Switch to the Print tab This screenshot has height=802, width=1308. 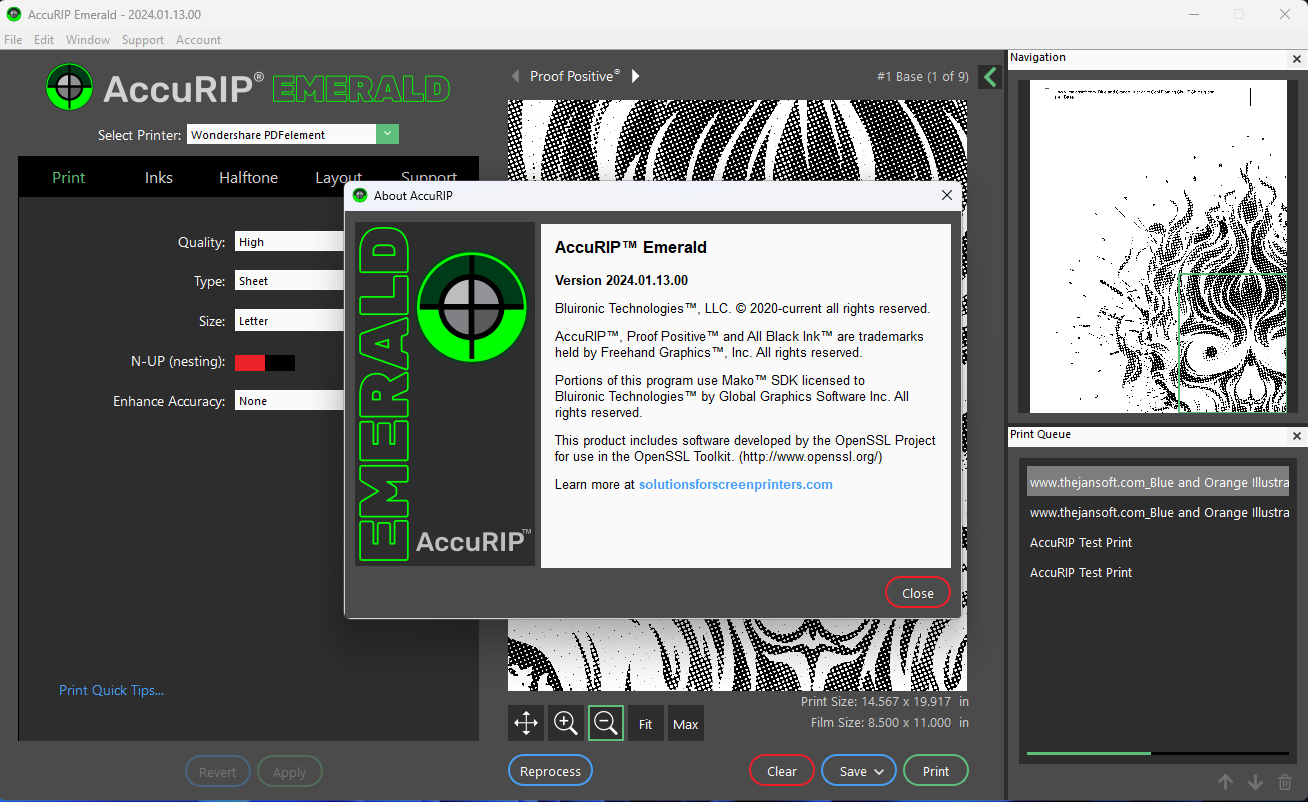69,177
